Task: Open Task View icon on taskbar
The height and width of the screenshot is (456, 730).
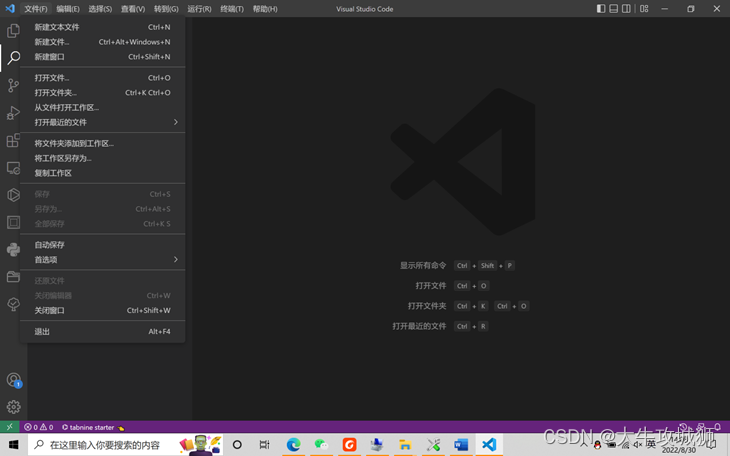Action: [264, 445]
